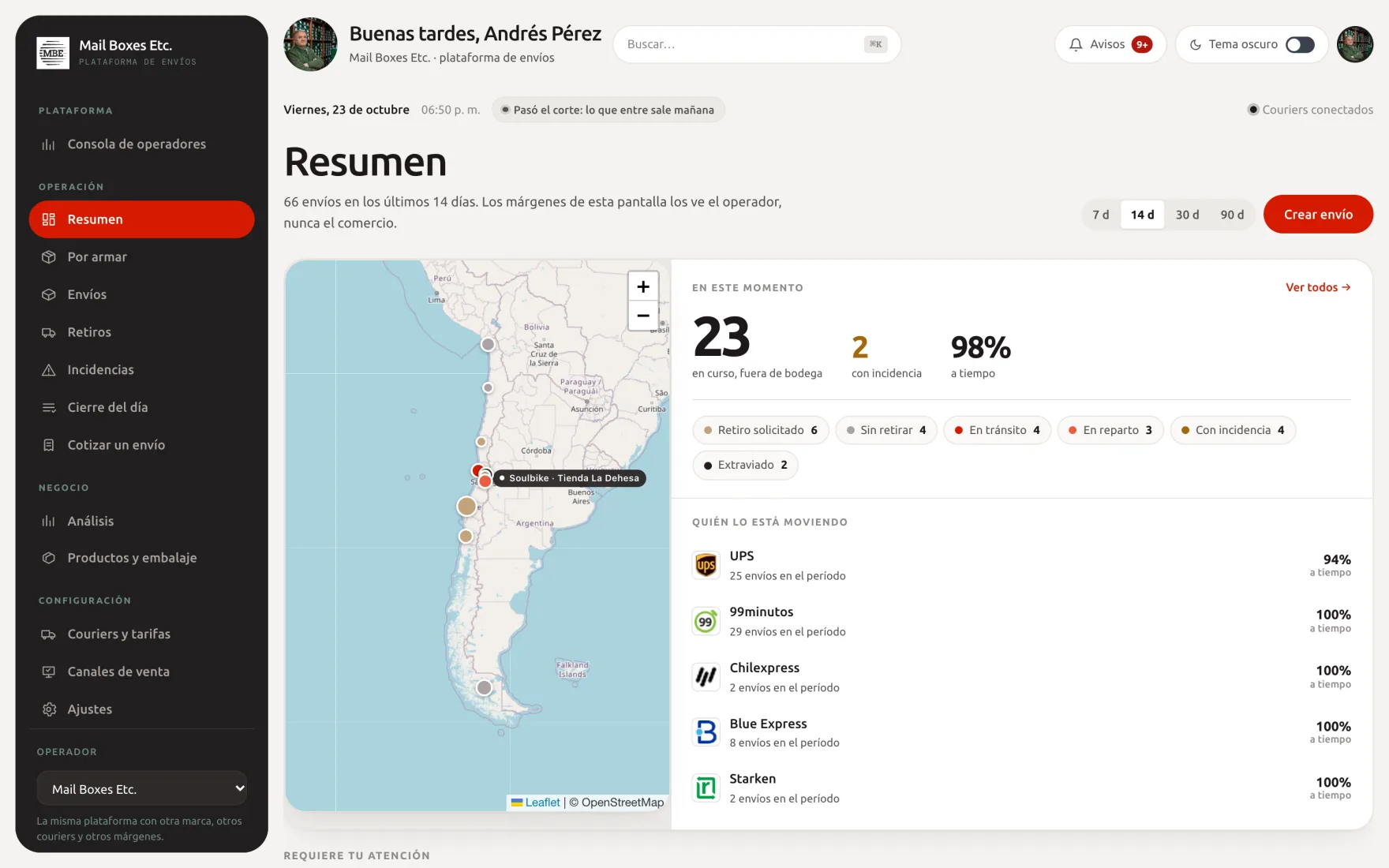Click the Cotizar un envío calculator icon
Image resolution: width=1389 pixels, height=868 pixels.
tap(49, 445)
